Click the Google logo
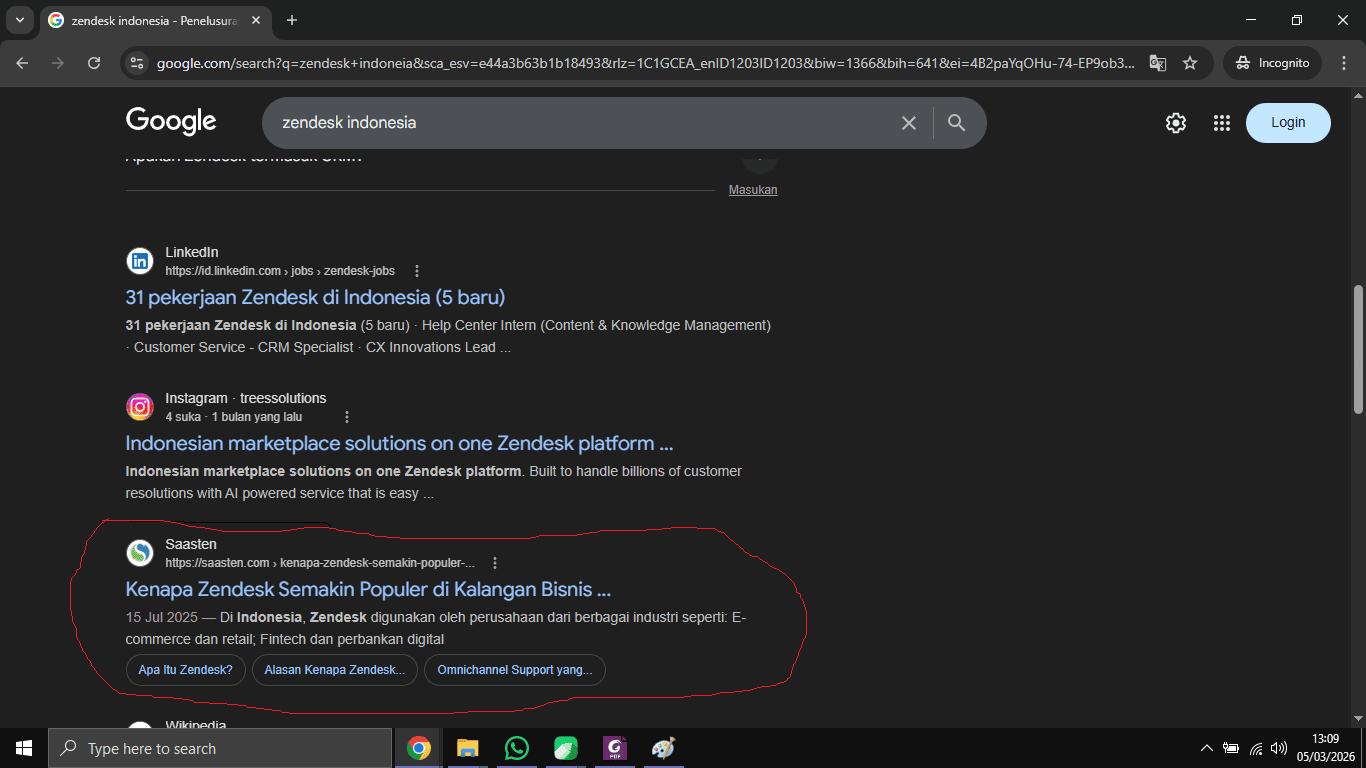Screen dimensions: 1366x768 click(x=171, y=122)
